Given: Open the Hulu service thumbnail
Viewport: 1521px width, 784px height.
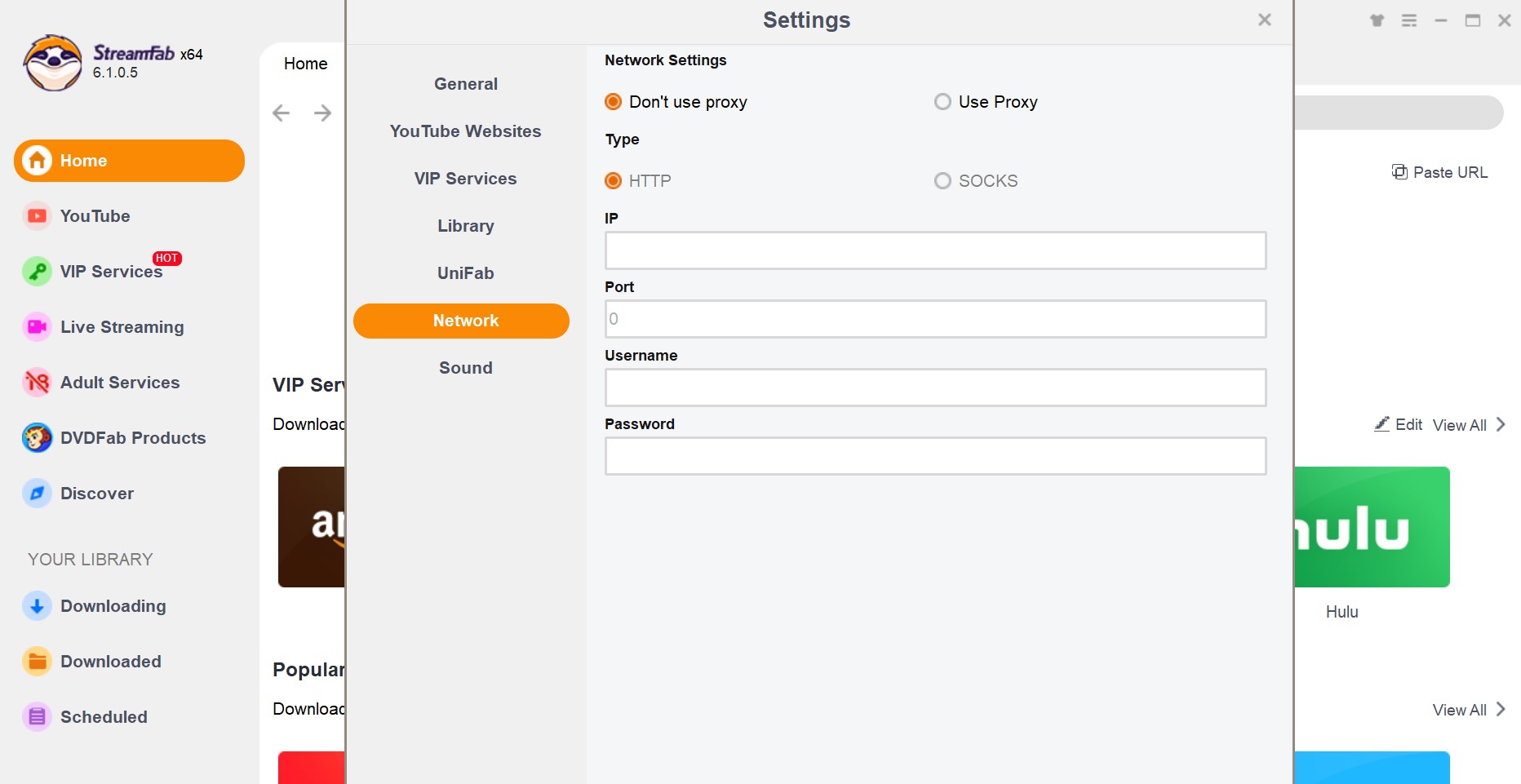Looking at the screenshot, I should click(x=1372, y=527).
